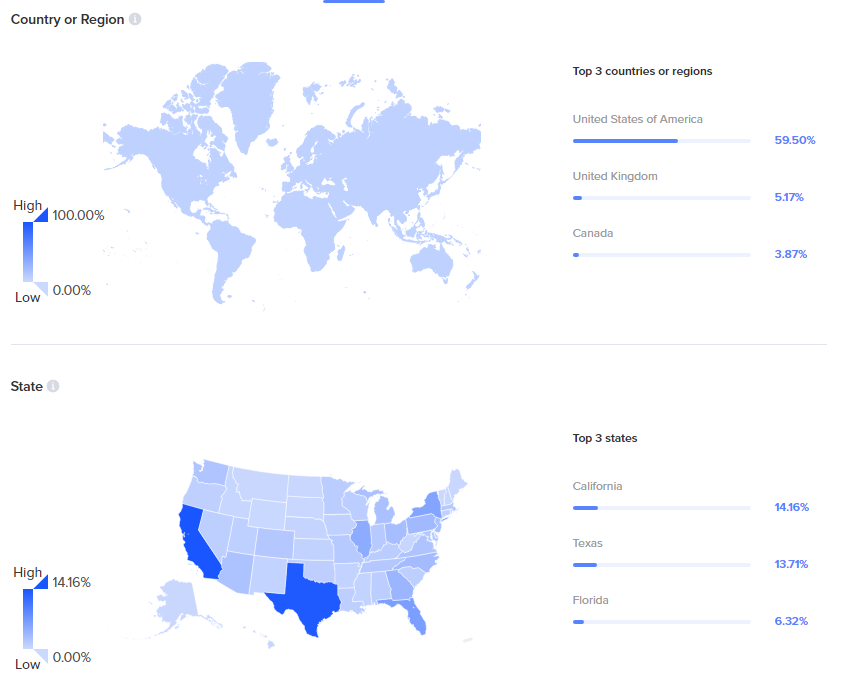Image resolution: width=848 pixels, height=689 pixels.
Task: Click the 14.16% value for California
Action: [x=791, y=507]
